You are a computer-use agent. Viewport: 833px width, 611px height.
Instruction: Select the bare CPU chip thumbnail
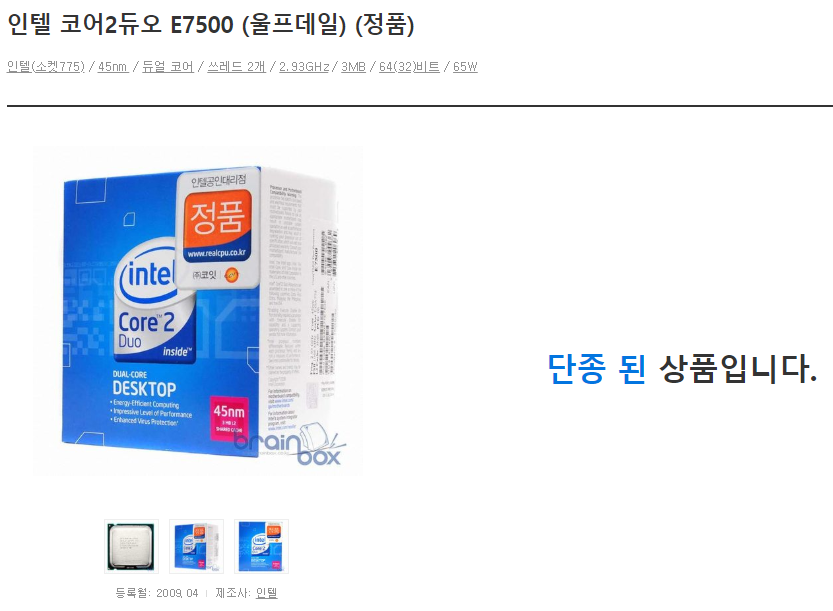click(x=131, y=547)
